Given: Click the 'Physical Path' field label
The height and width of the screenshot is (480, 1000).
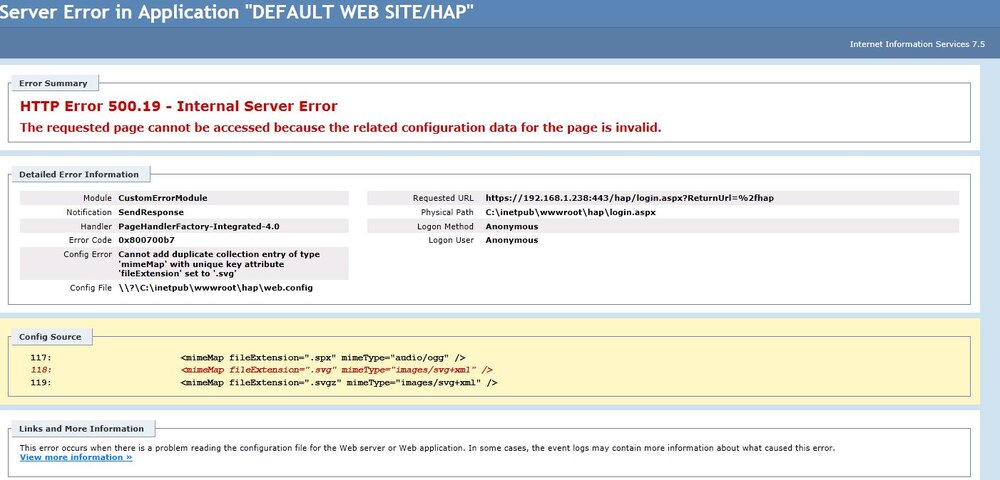Looking at the screenshot, I should 447,212.
